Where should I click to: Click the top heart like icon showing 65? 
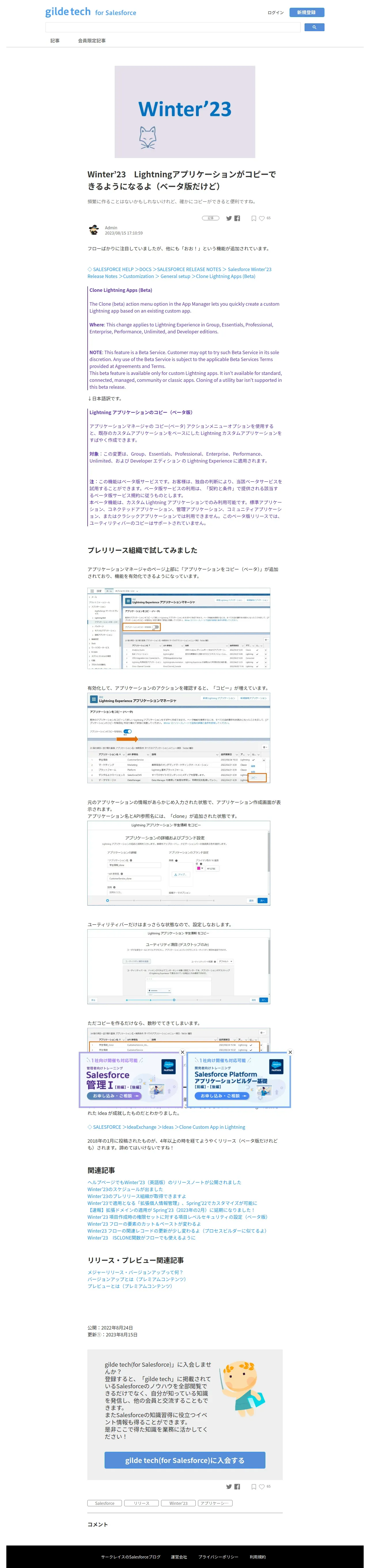tap(262, 218)
